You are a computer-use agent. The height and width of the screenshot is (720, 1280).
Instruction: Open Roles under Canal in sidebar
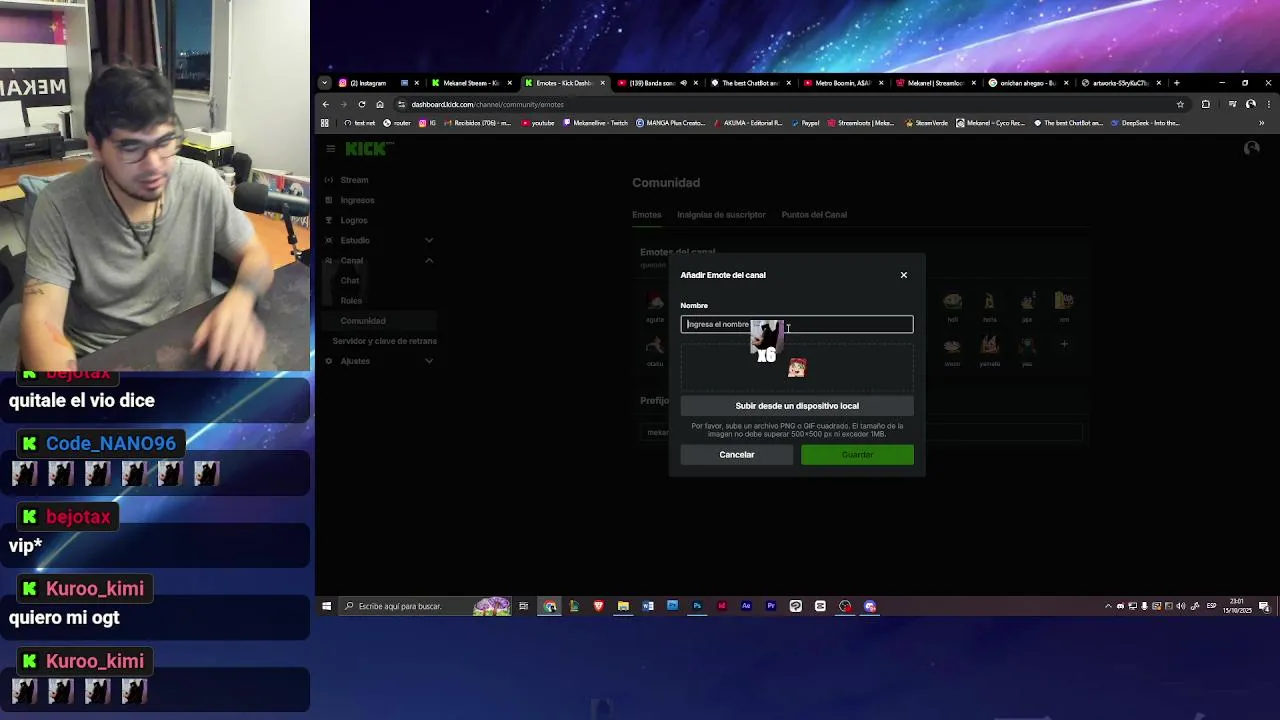(x=351, y=301)
